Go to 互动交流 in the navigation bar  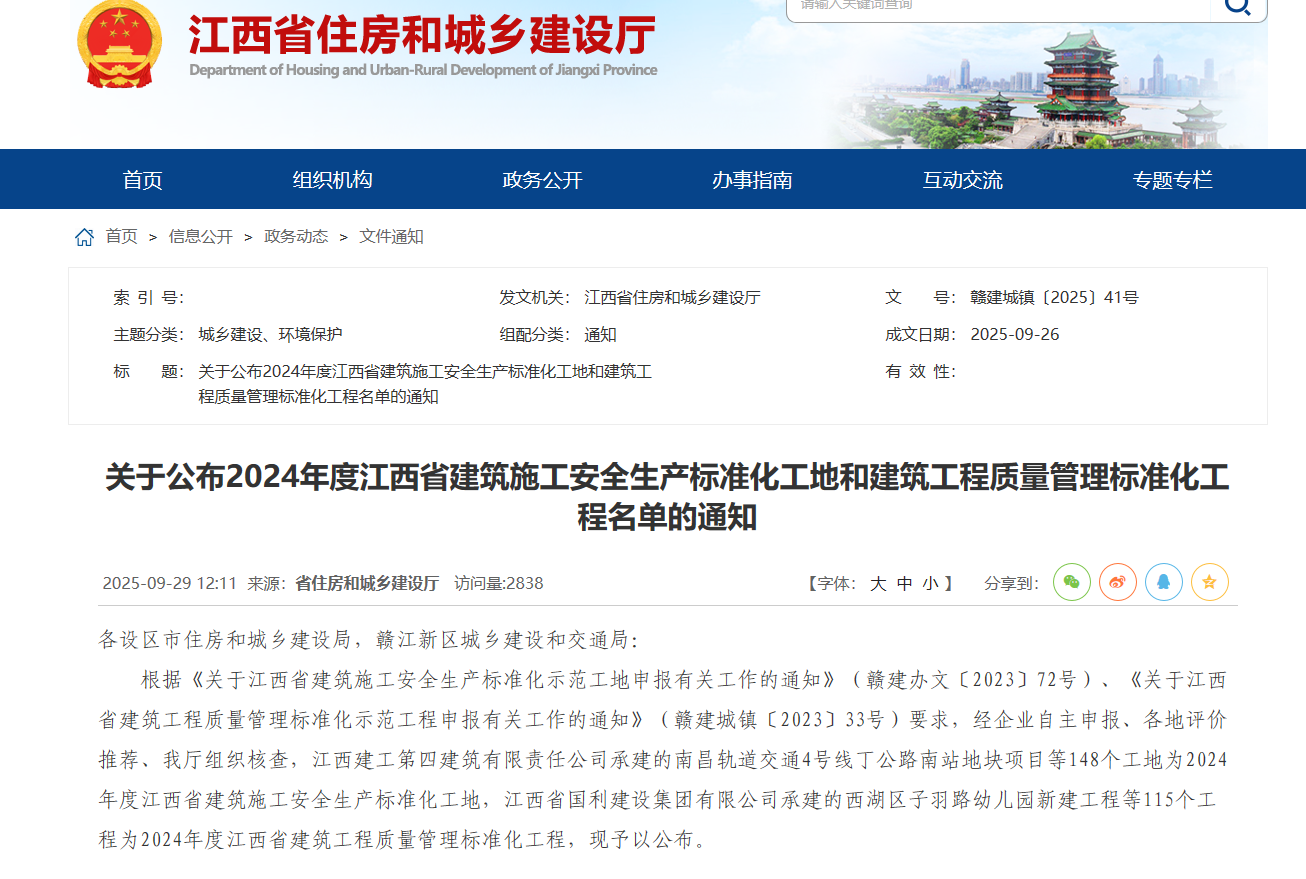(x=962, y=180)
